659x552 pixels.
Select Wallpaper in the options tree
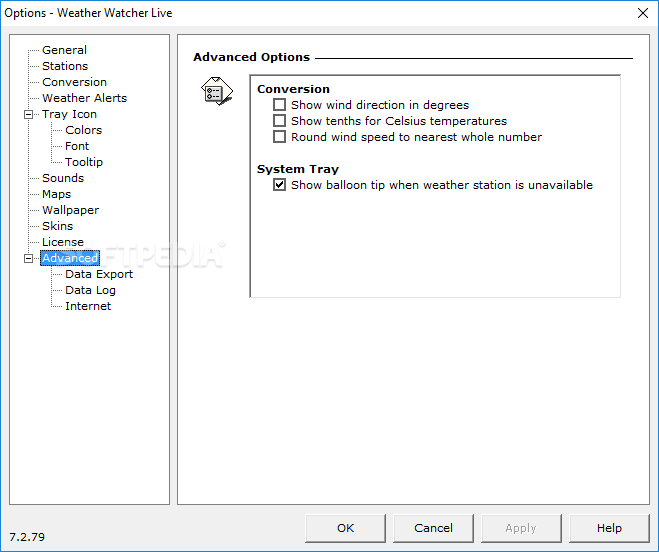coord(71,210)
